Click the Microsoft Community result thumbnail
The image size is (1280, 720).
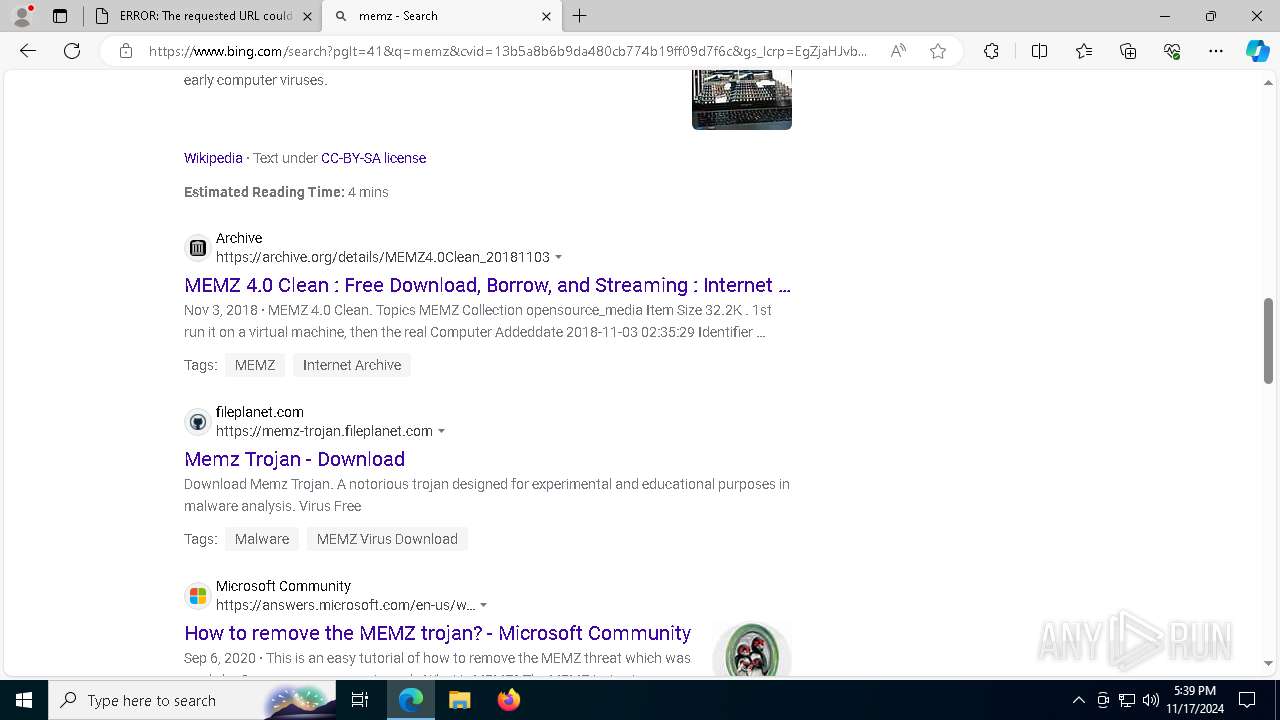coord(752,650)
